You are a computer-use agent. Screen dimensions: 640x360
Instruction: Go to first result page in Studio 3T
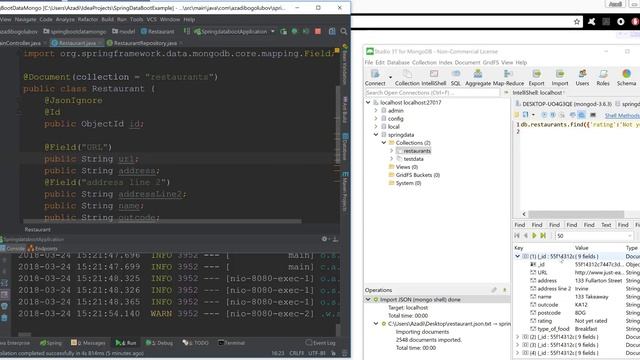click(517, 236)
